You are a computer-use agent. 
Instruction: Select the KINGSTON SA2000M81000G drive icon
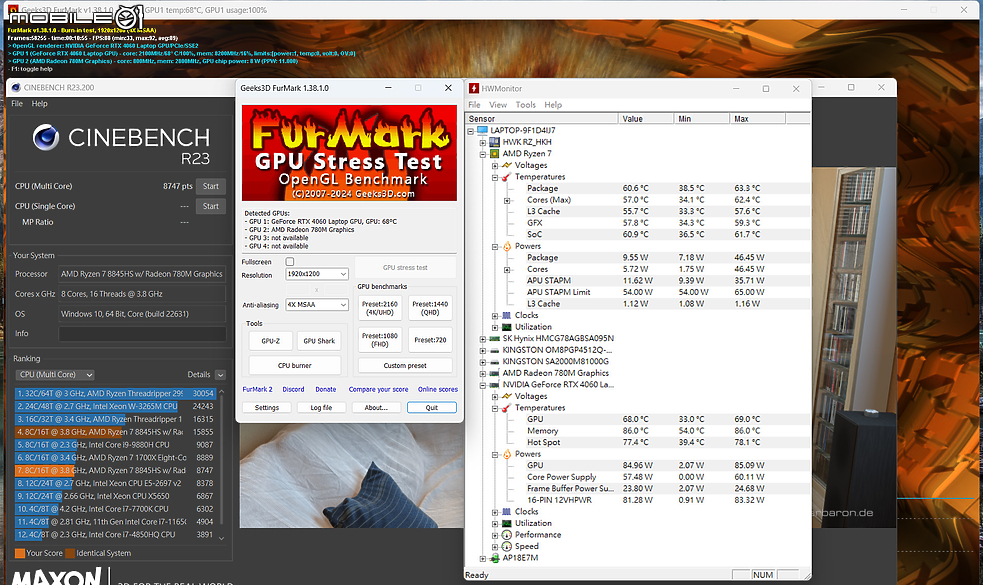pos(494,362)
